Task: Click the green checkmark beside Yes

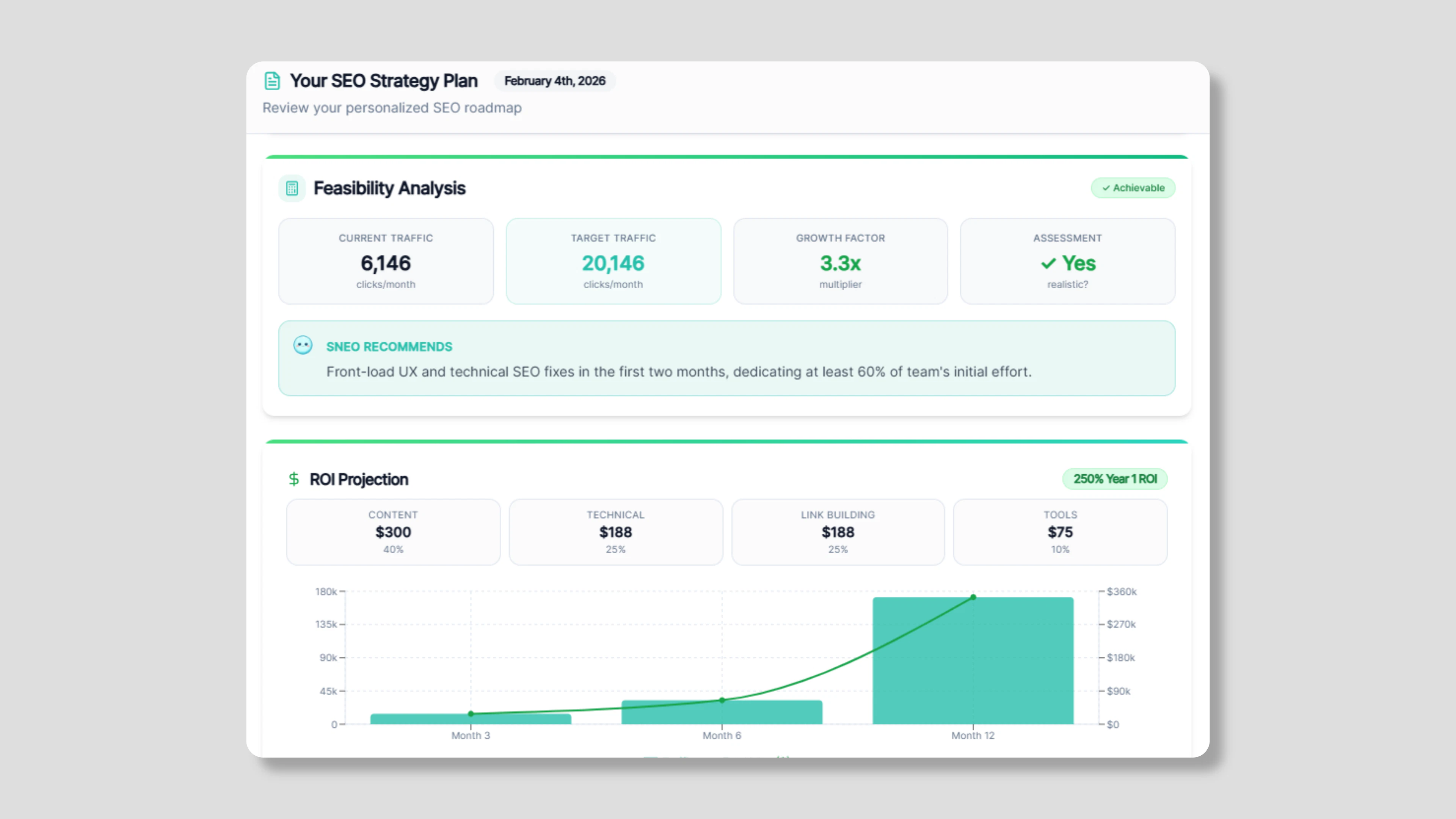Action: pyautogui.click(x=1048, y=264)
